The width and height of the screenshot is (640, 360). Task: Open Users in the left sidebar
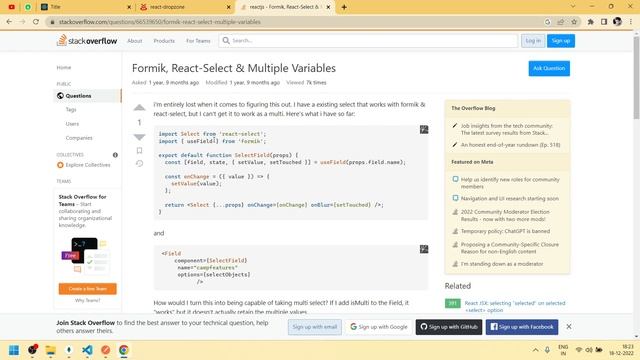click(72, 124)
